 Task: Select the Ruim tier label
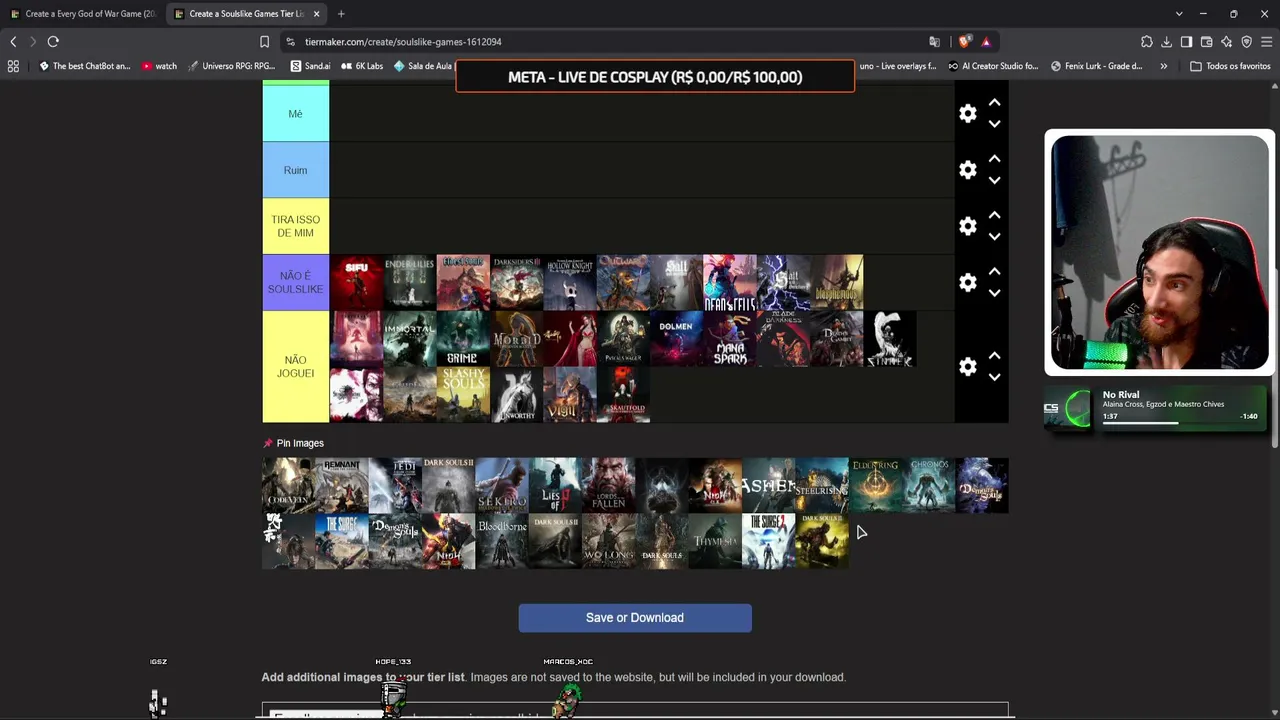[295, 170]
